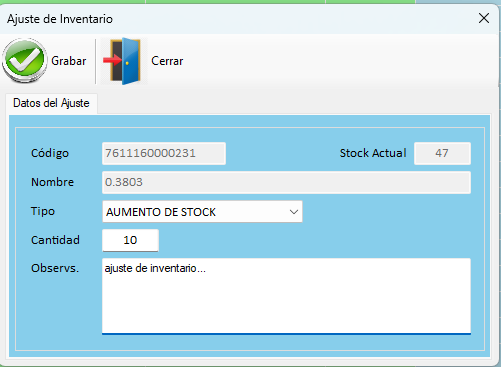Focus the Cantidad field showing 10
The image size is (501, 367).
[x=130, y=240]
